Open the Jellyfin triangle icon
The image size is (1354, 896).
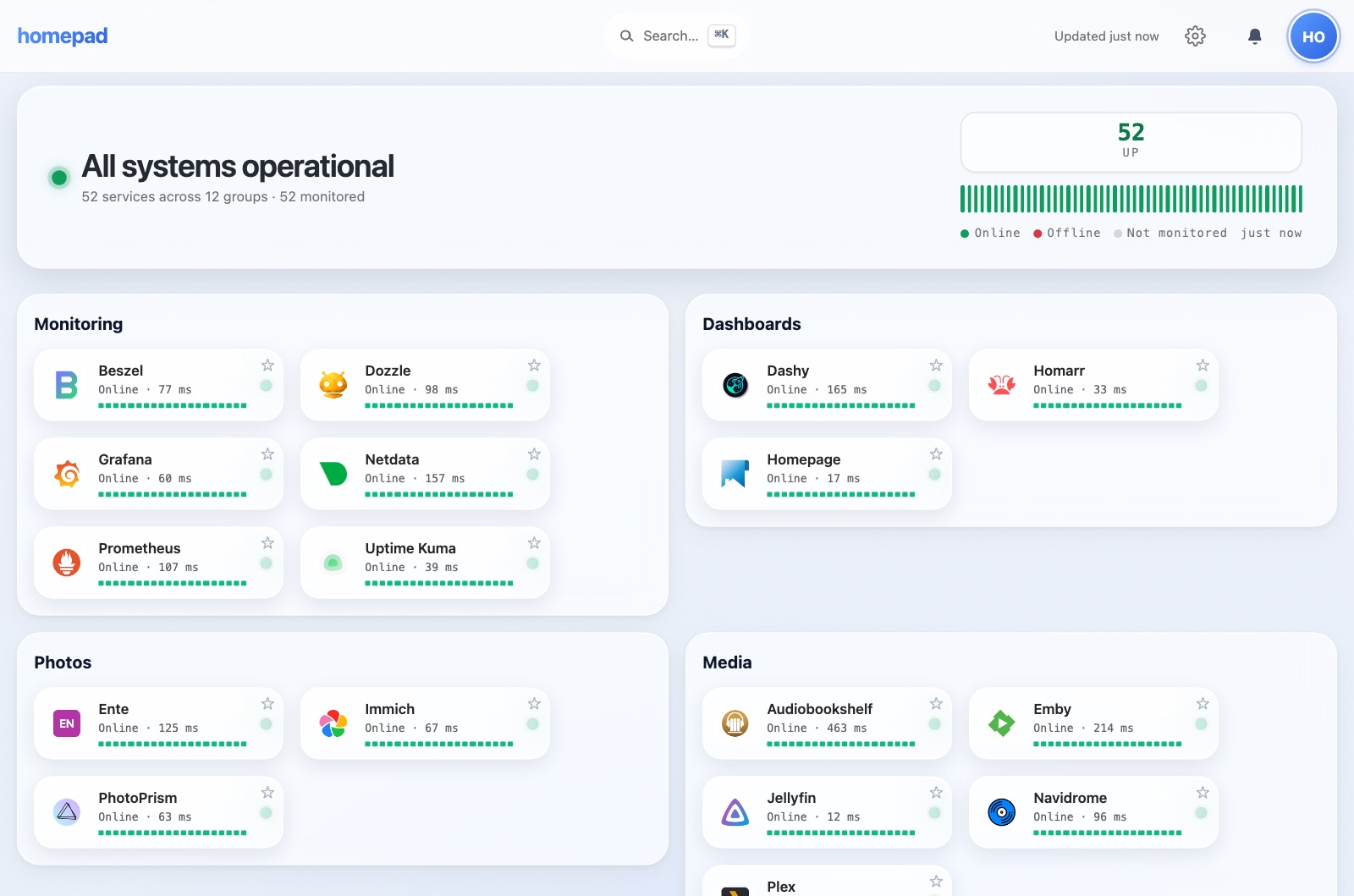click(x=735, y=812)
